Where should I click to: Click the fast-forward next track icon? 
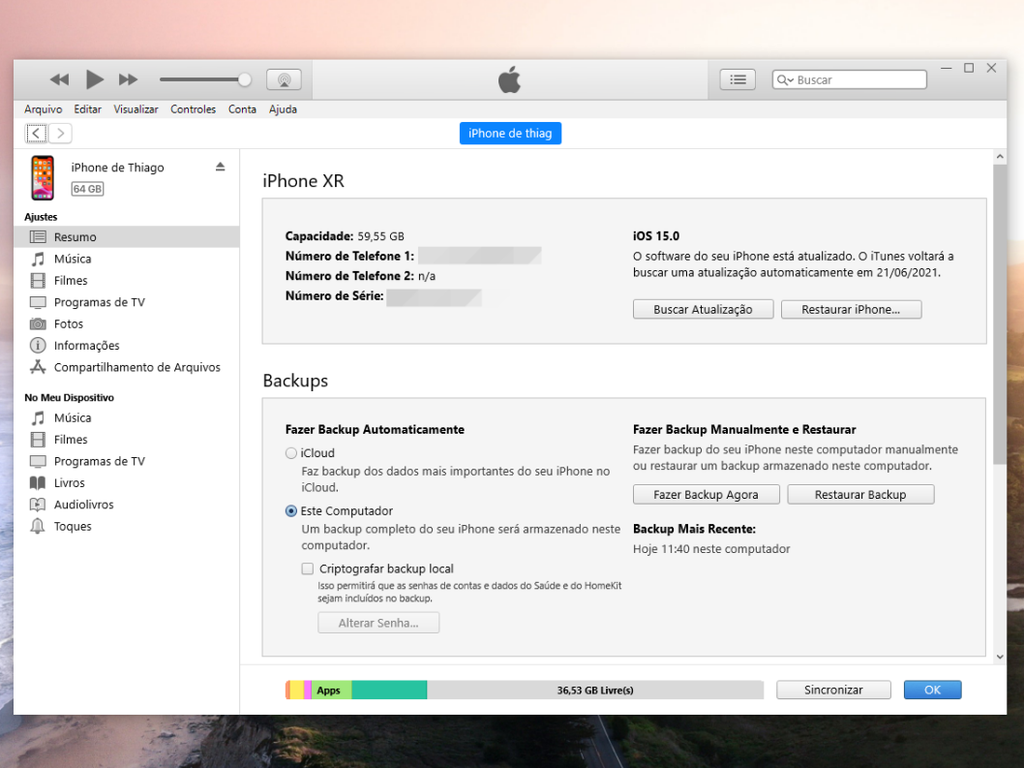coord(128,80)
